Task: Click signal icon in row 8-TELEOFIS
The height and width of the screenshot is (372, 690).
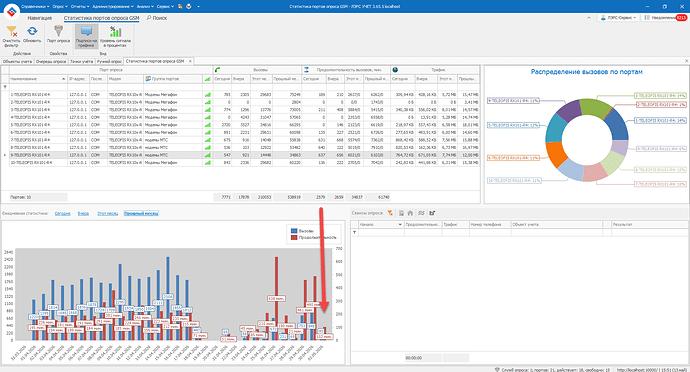Action: coord(207,147)
